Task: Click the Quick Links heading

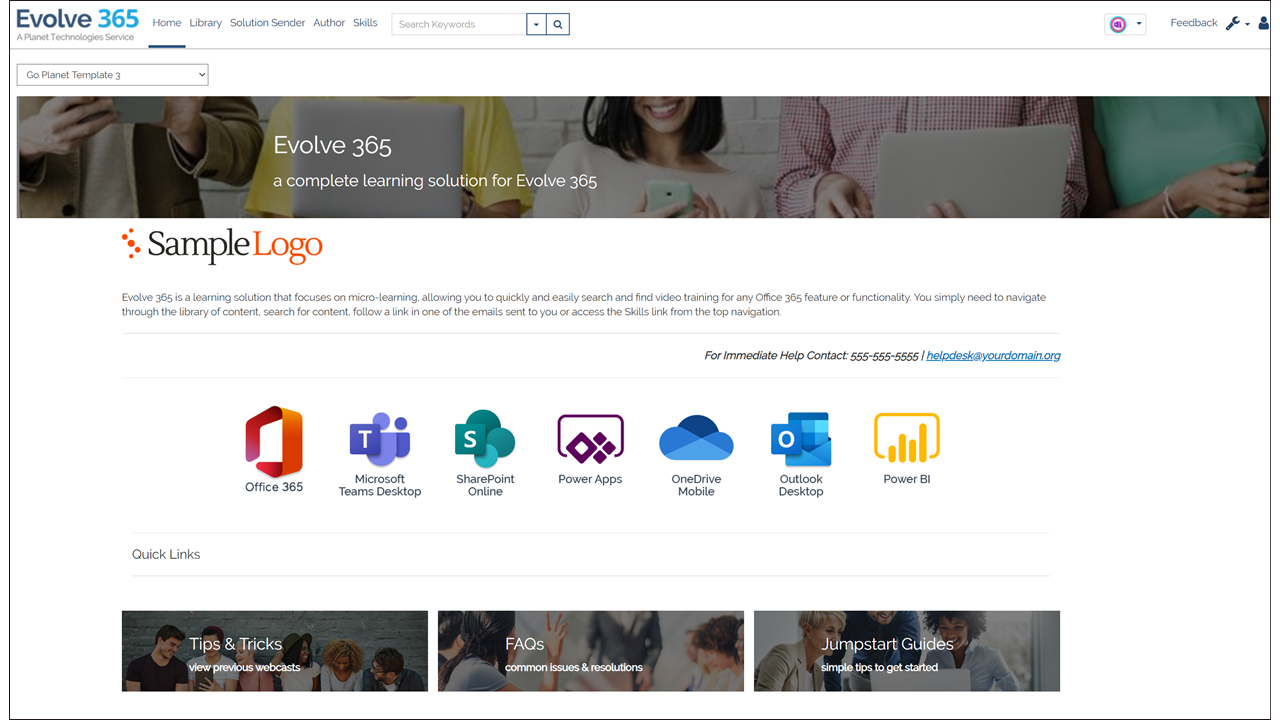Action: (166, 554)
